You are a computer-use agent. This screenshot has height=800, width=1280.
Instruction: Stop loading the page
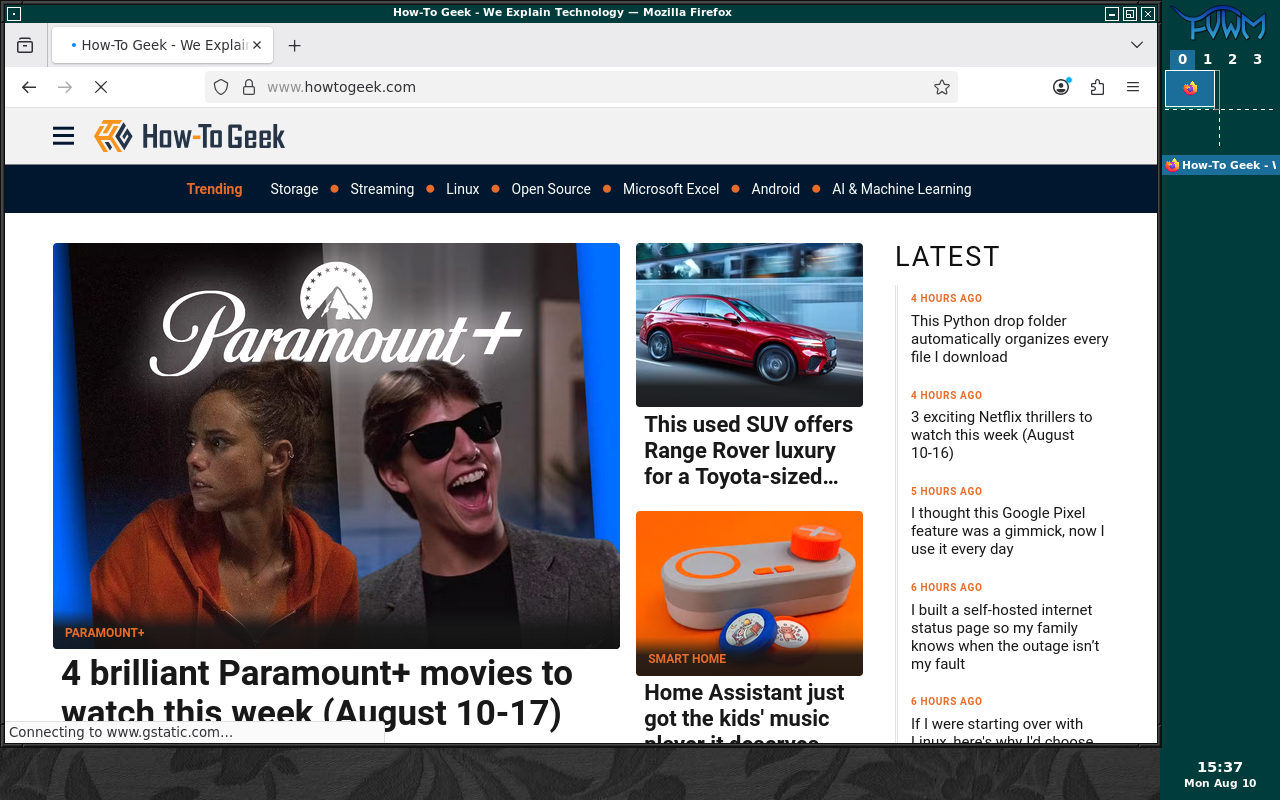[x=100, y=87]
